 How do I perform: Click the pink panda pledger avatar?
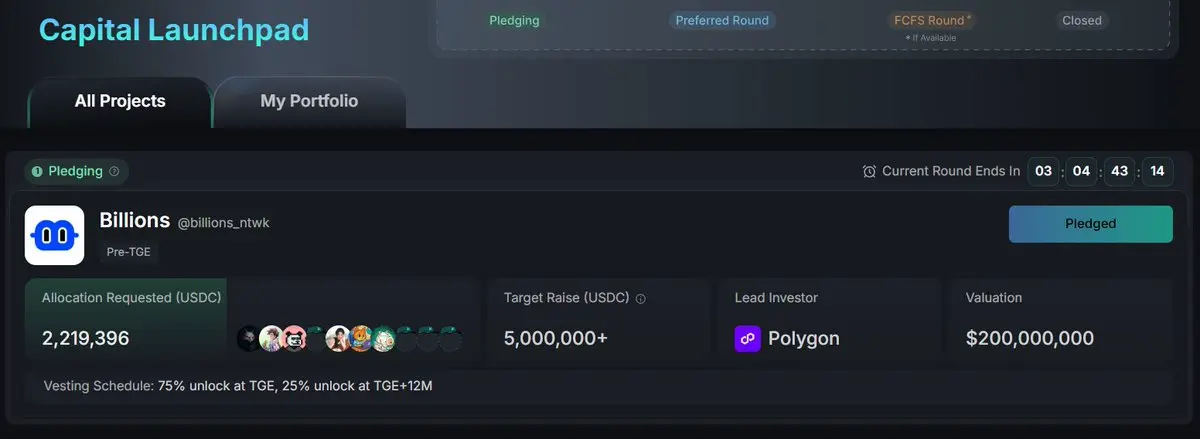tap(294, 339)
